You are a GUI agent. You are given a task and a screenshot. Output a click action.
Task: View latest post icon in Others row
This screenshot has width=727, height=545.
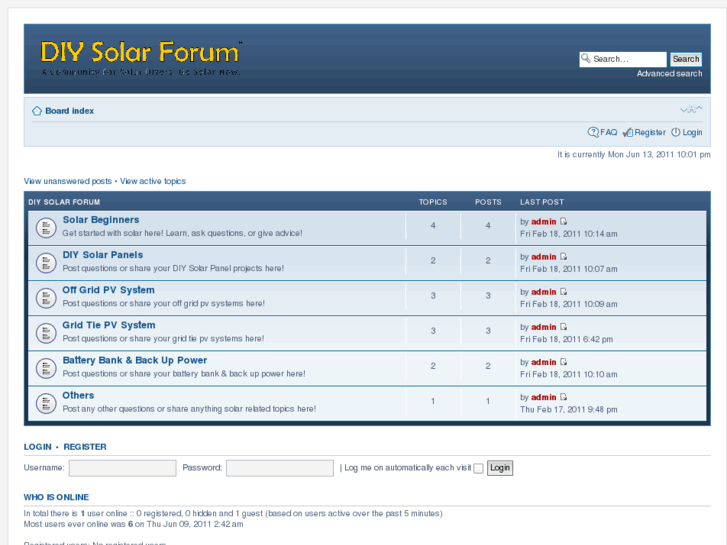pyautogui.click(x=563, y=397)
